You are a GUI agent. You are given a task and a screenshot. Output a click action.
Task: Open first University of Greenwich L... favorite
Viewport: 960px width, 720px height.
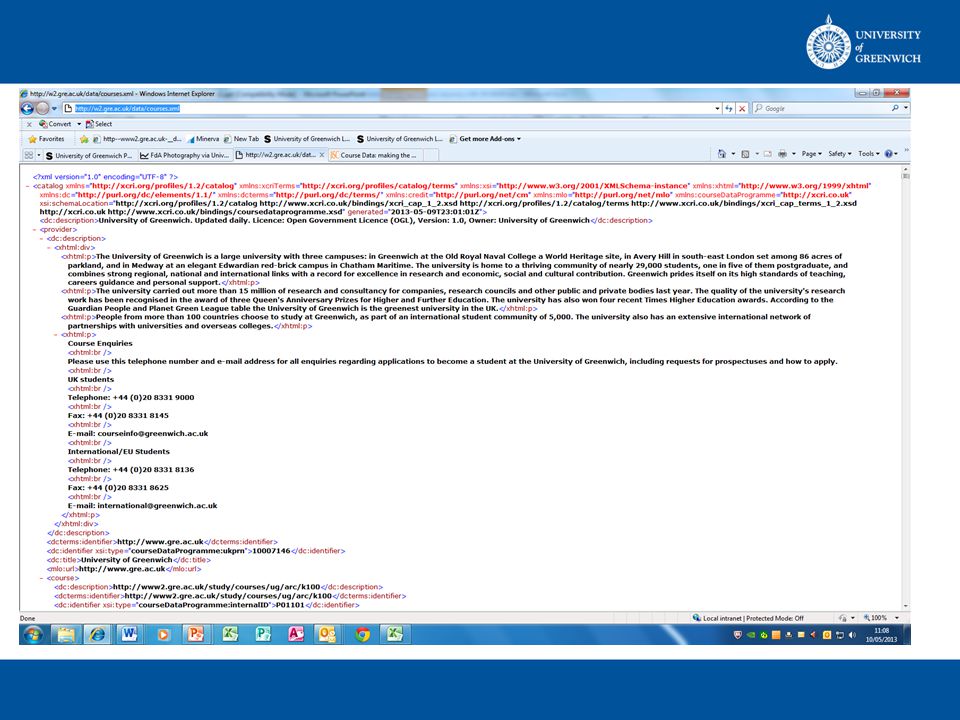pos(307,139)
